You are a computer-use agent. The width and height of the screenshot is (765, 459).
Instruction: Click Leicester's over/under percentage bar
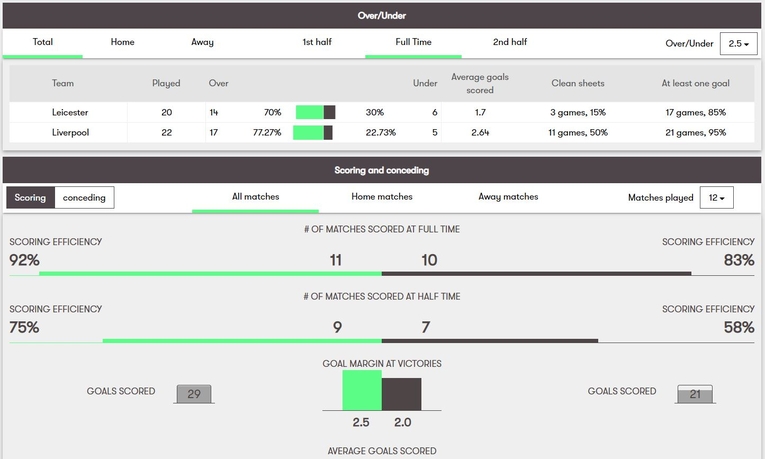315,113
